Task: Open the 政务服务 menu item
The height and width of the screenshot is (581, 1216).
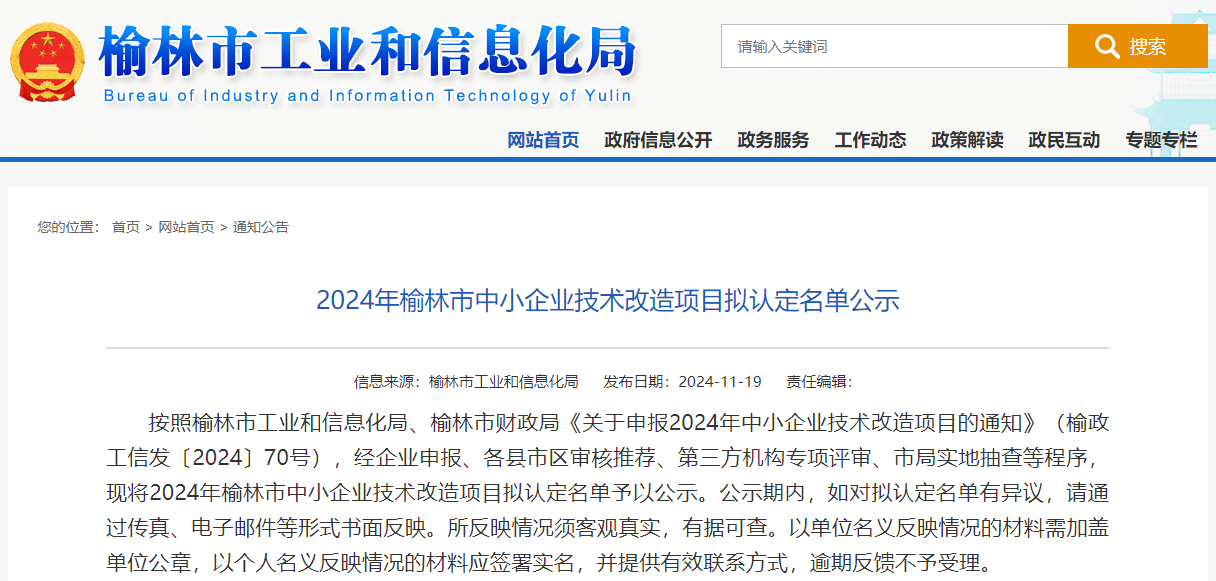Action: pos(773,140)
